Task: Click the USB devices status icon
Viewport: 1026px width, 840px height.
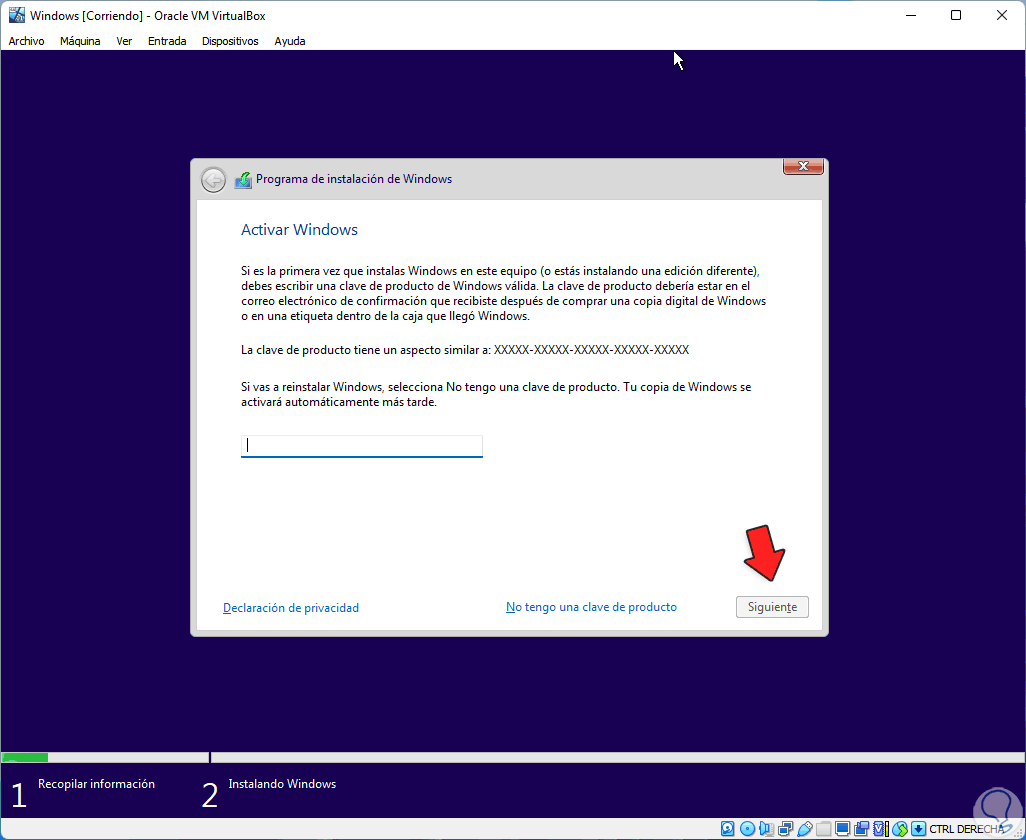Action: tap(805, 829)
